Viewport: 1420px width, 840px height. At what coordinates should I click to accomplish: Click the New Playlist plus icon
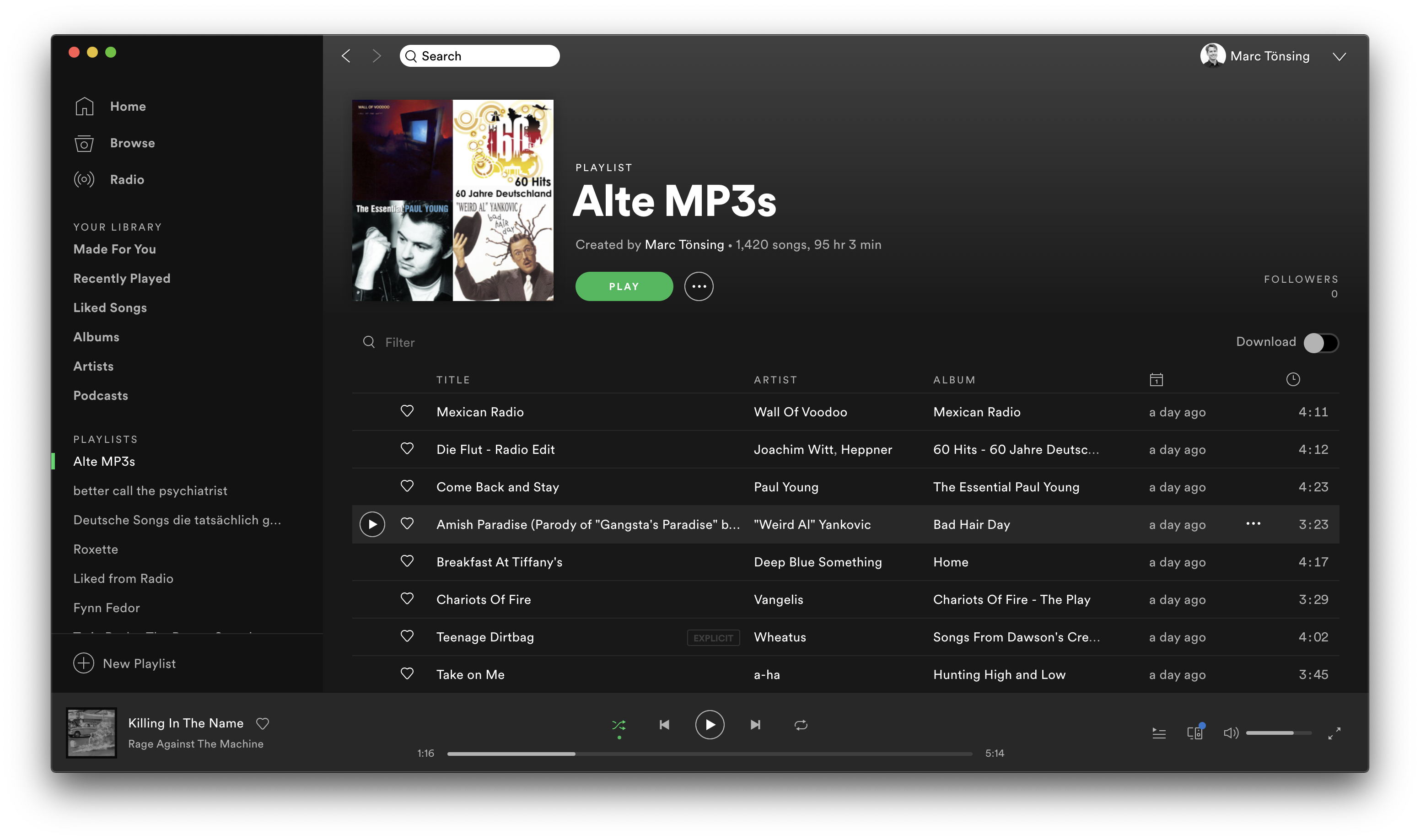coord(84,663)
